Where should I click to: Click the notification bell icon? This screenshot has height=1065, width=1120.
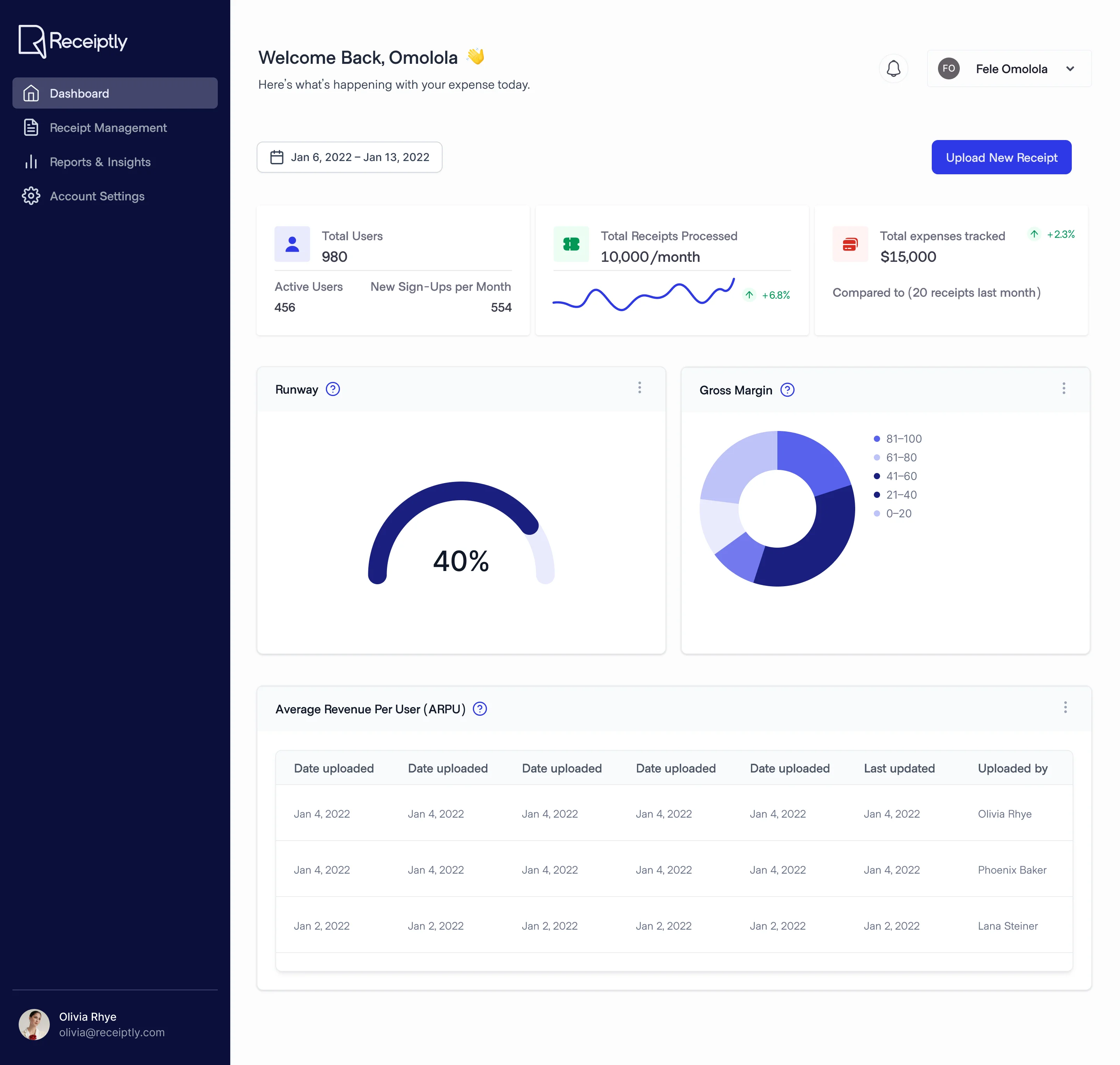(893, 69)
